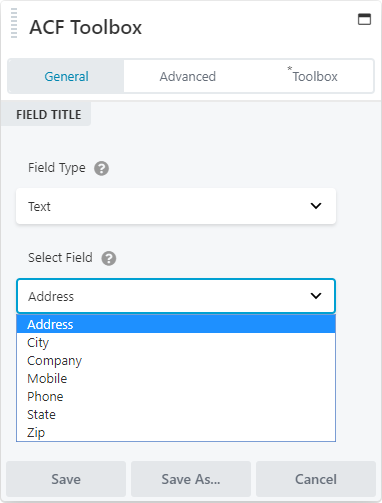Click the Field Type chevron arrow
382x503 pixels.
point(316,206)
